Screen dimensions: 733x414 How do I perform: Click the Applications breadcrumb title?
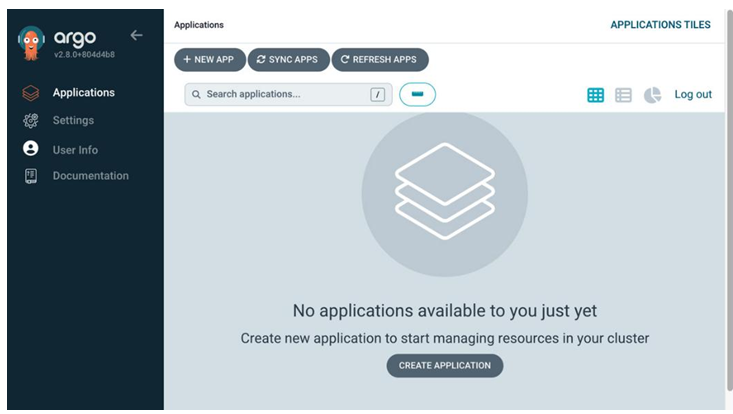tap(199, 25)
